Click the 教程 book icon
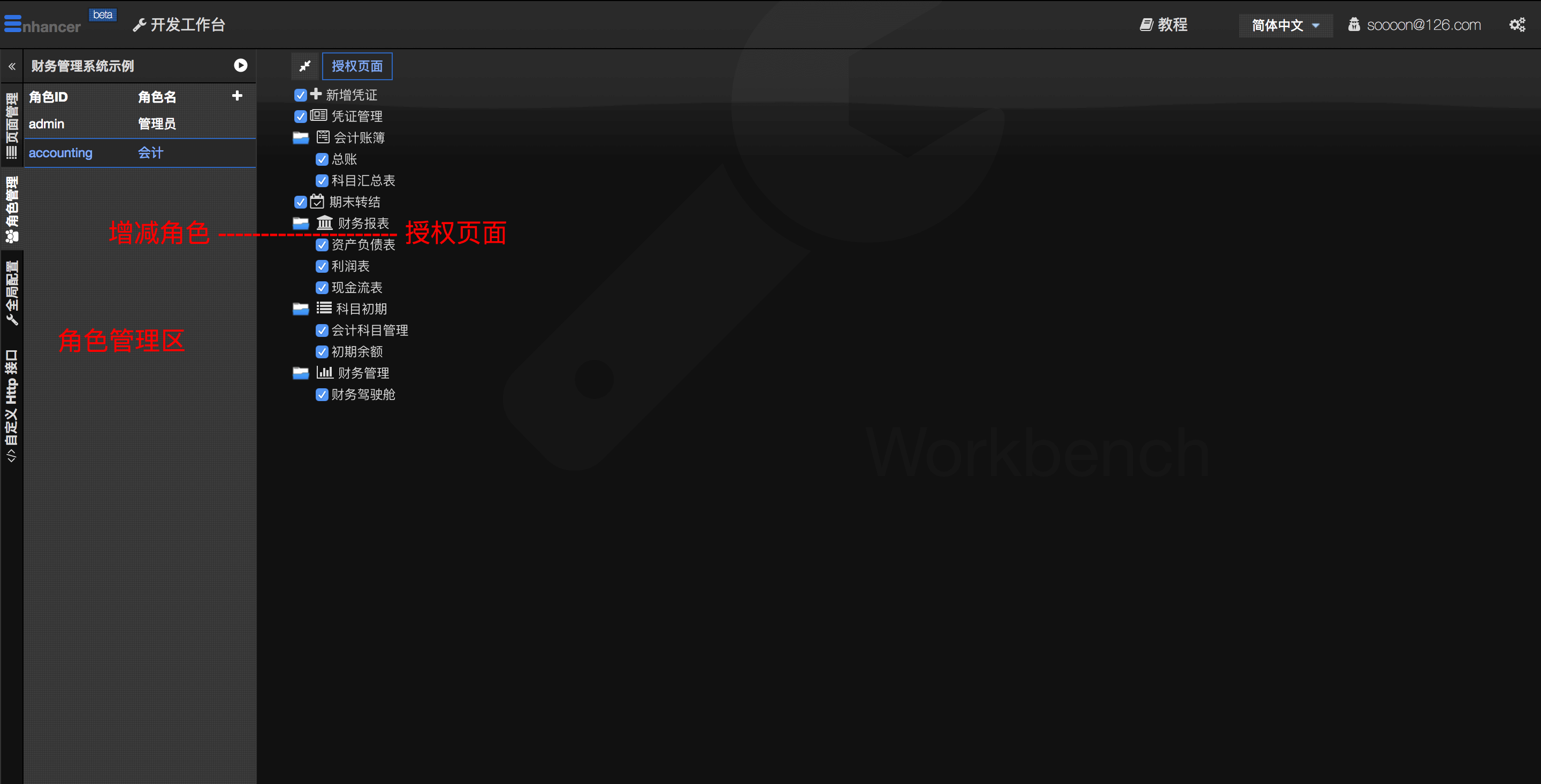1541x784 pixels. pos(1146,25)
